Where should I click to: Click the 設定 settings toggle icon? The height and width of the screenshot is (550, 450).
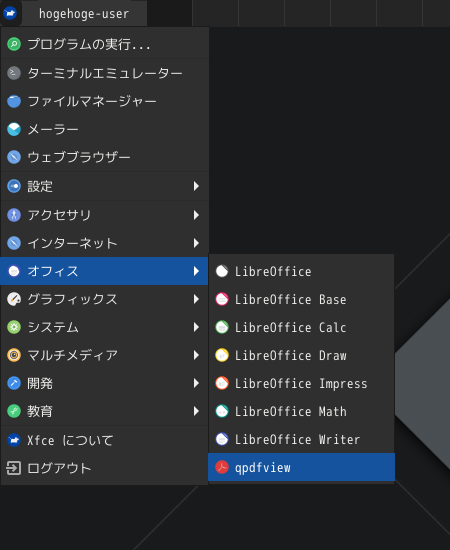click(14, 186)
